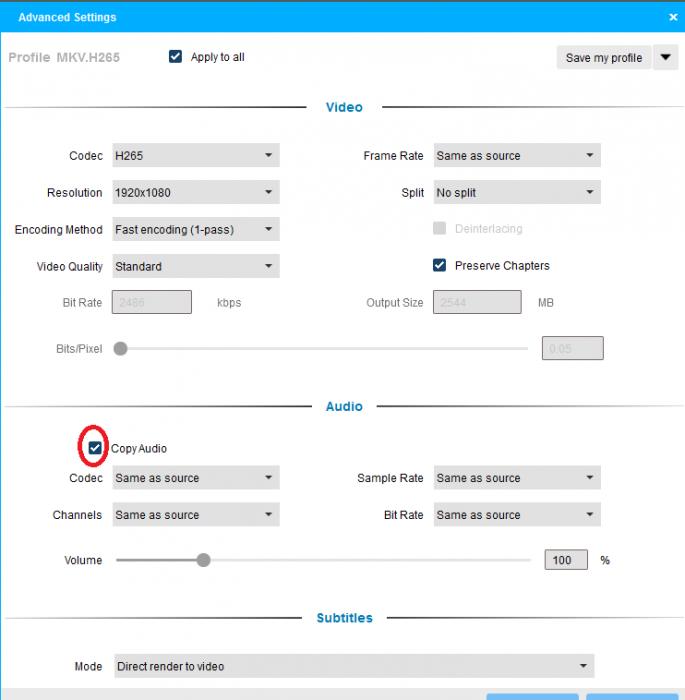The image size is (685, 700).
Task: Open the arrow menu beside Save my profile
Action: 666,58
